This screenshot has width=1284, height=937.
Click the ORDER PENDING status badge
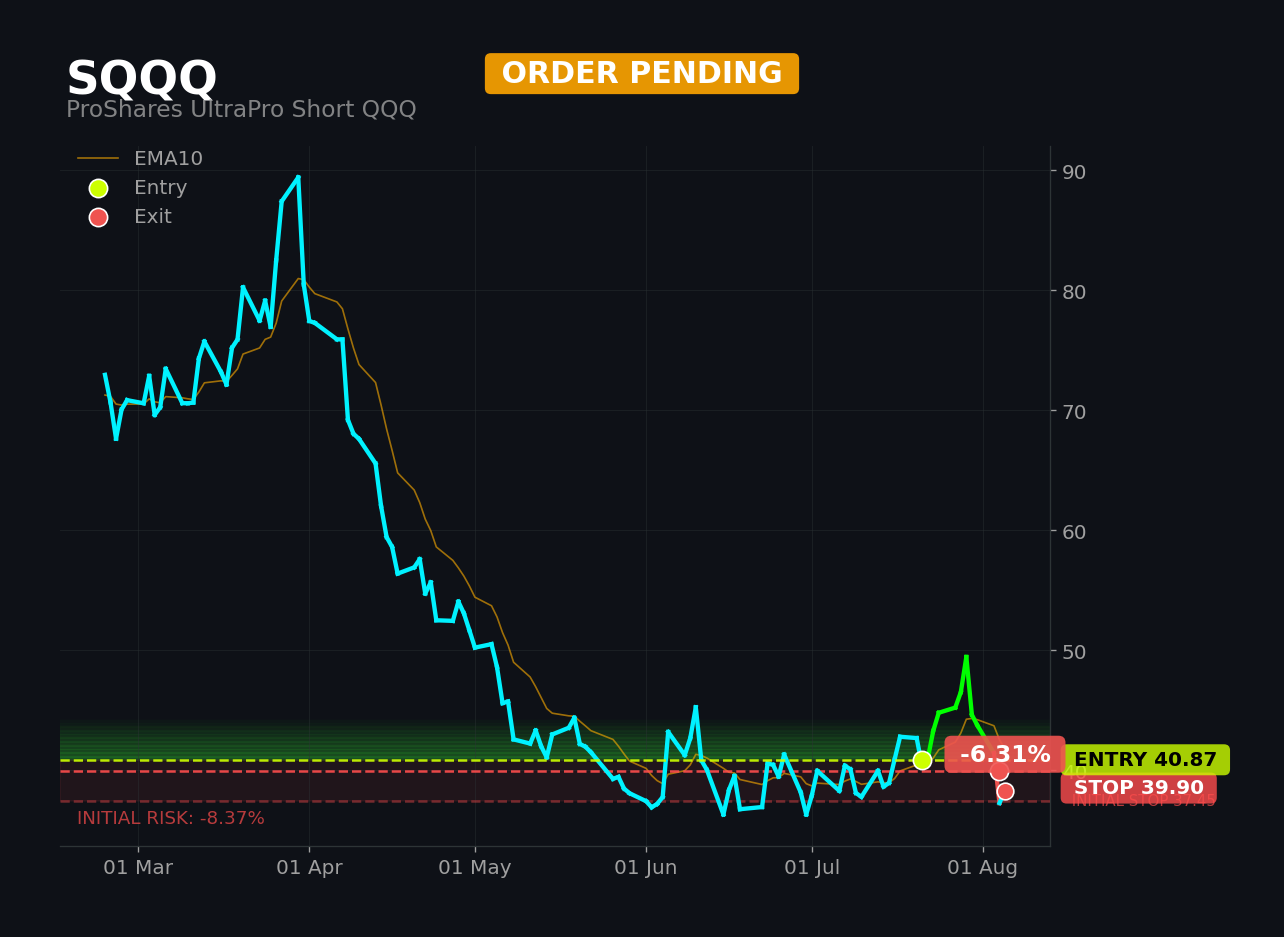[x=642, y=74]
